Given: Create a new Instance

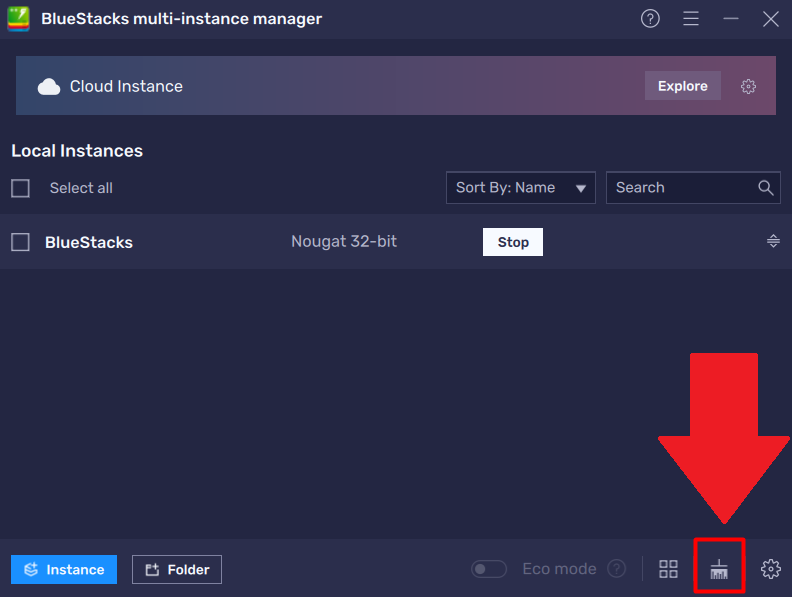Looking at the screenshot, I should tap(64, 569).
